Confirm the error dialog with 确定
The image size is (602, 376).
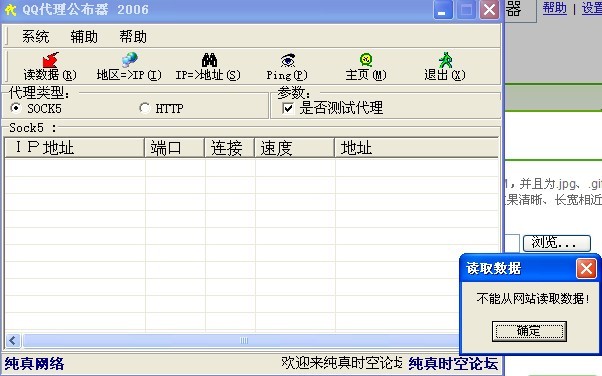click(x=529, y=331)
